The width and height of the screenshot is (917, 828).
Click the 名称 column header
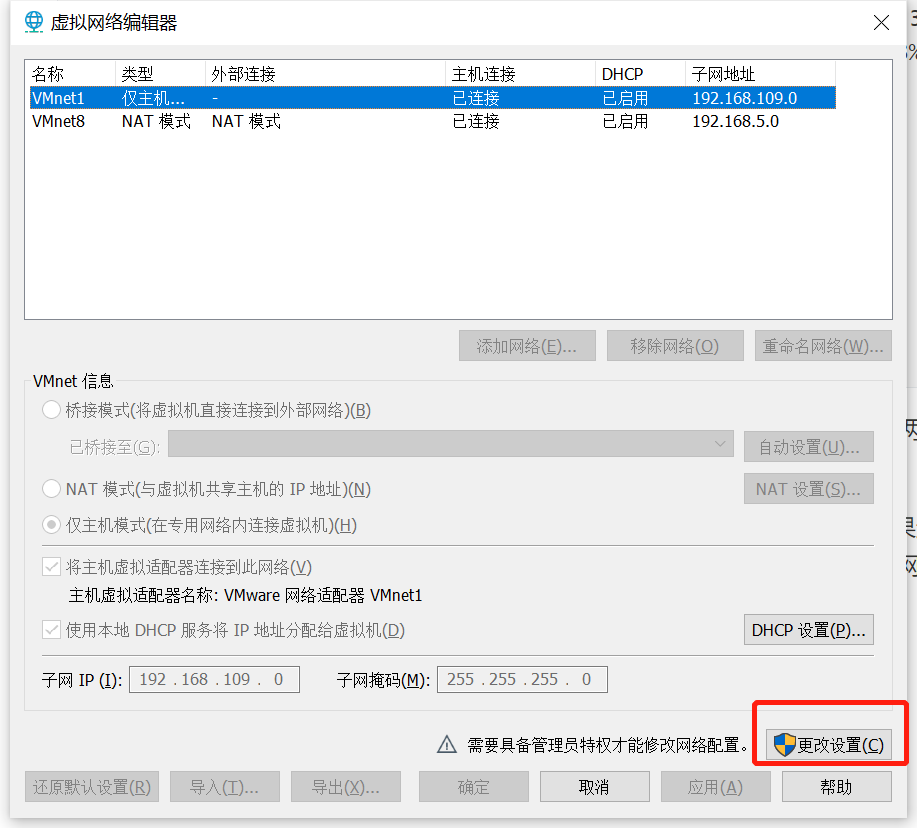pyautogui.click(x=70, y=74)
